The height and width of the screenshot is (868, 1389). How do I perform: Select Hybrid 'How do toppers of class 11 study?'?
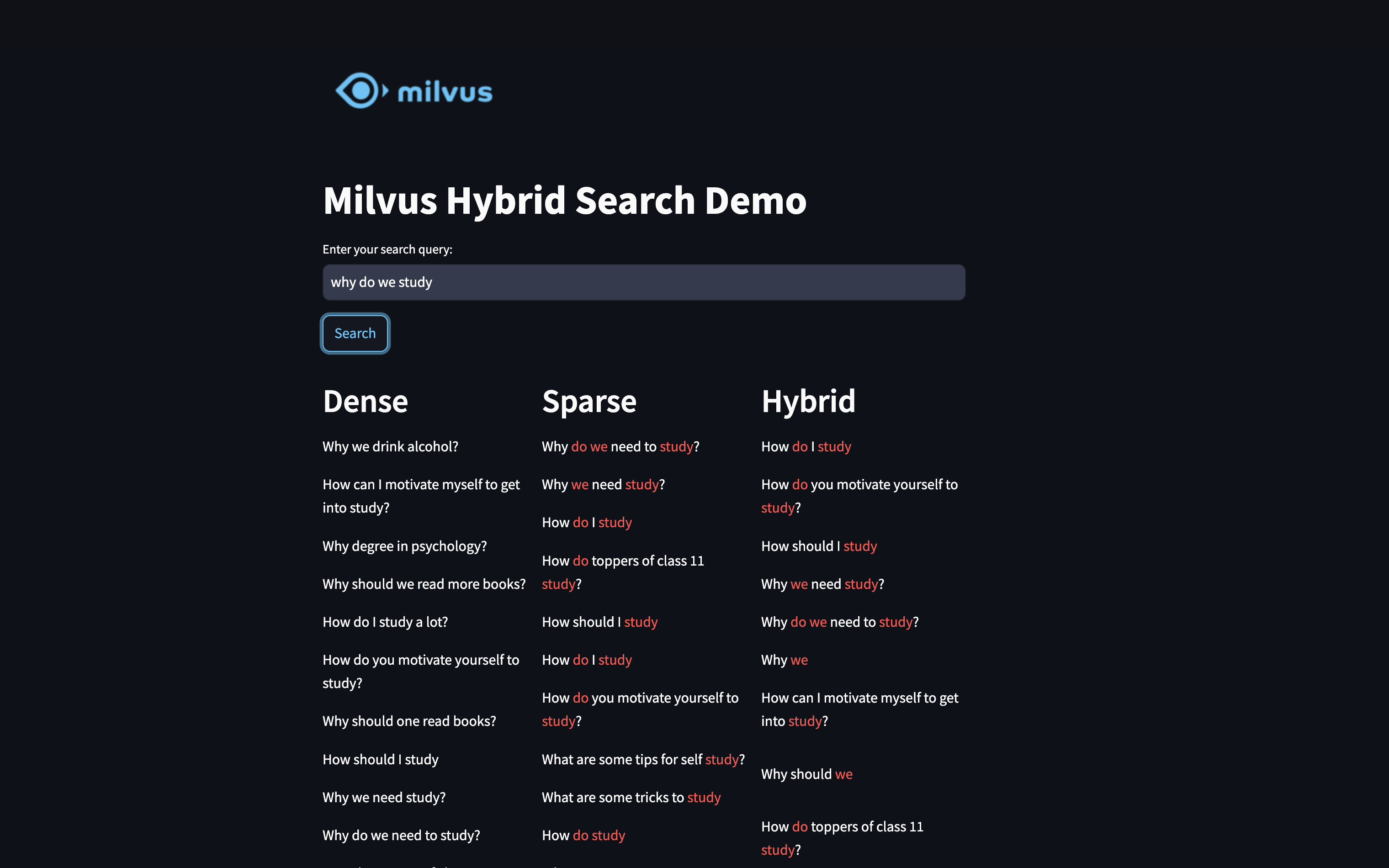842,839
